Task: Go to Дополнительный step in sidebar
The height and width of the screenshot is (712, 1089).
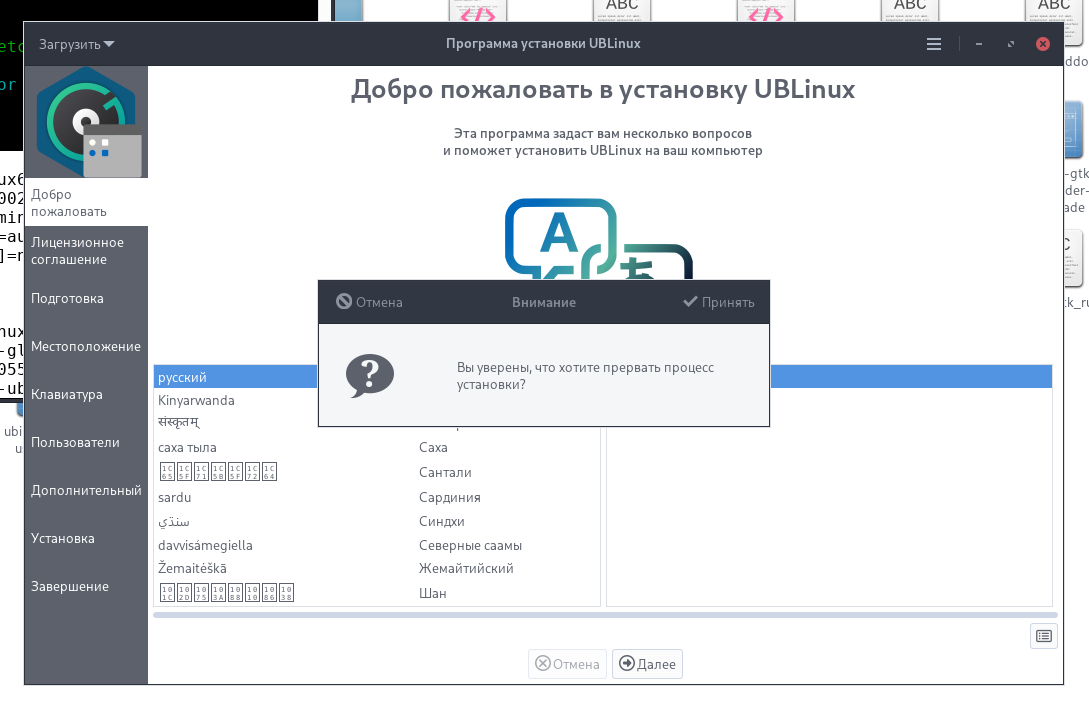Action: pyautogui.click(x=86, y=490)
